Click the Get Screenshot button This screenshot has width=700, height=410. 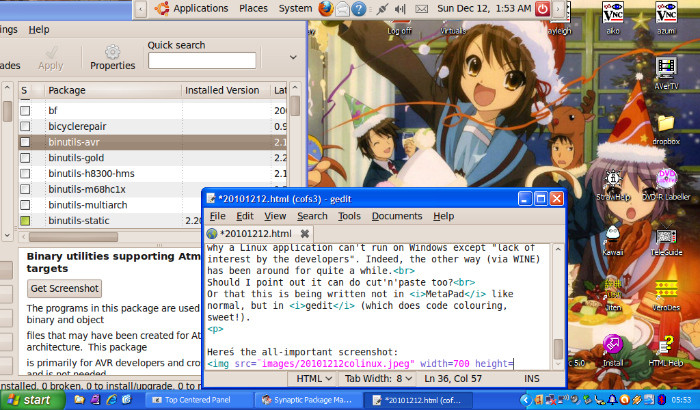[65, 289]
